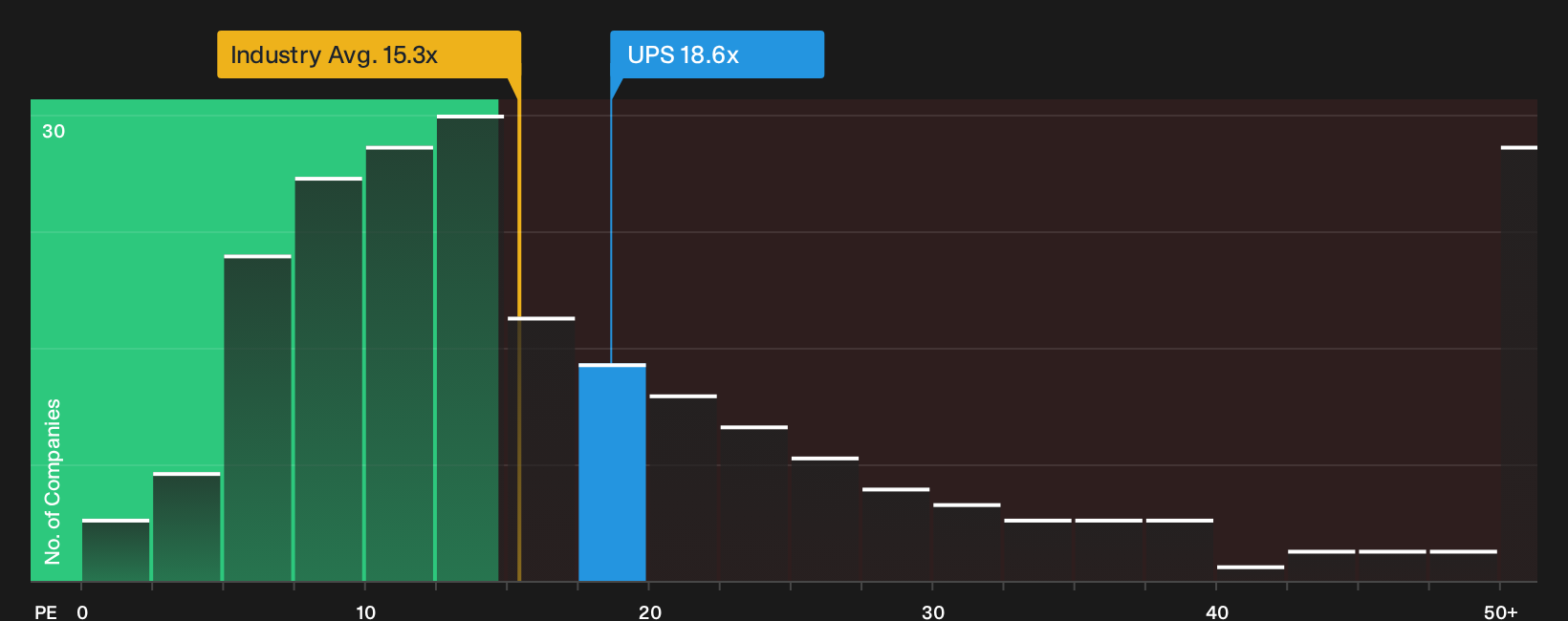The height and width of the screenshot is (621, 1568).
Task: Click the 50+ PE histogram bar
Action: coord(1518,364)
